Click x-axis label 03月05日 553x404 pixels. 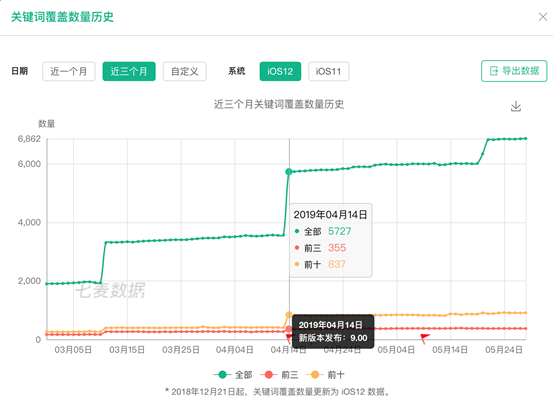tap(73, 350)
